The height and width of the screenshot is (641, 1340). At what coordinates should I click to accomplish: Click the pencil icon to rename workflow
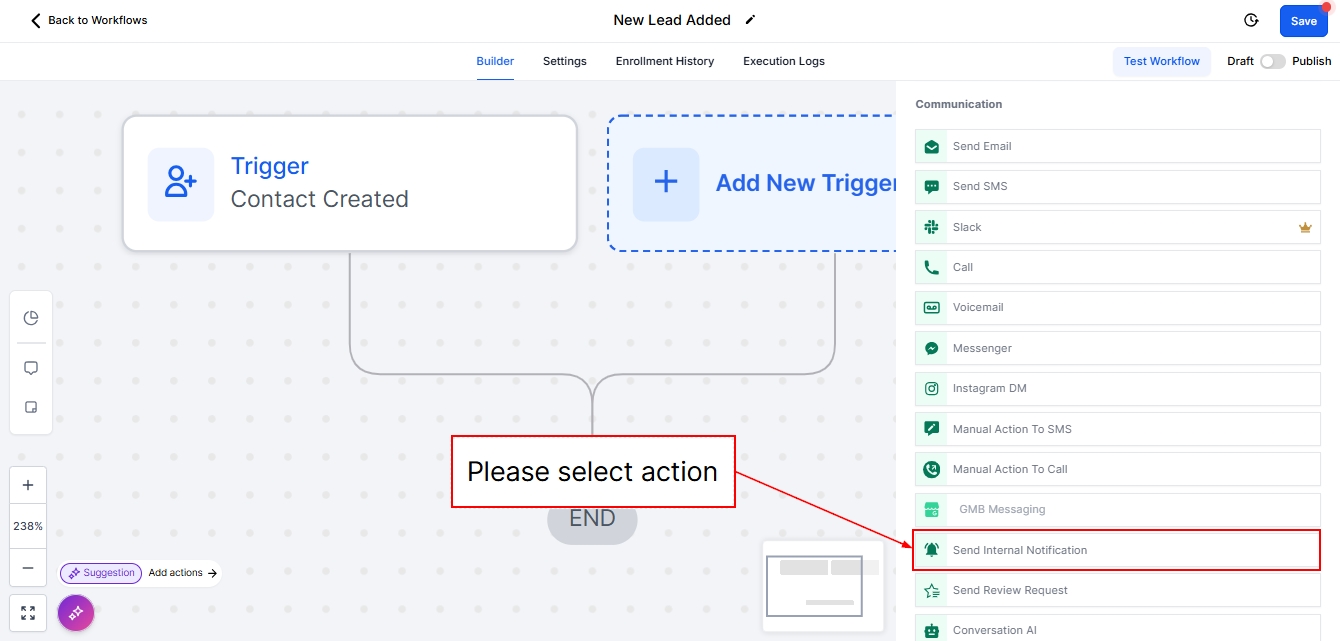point(750,20)
